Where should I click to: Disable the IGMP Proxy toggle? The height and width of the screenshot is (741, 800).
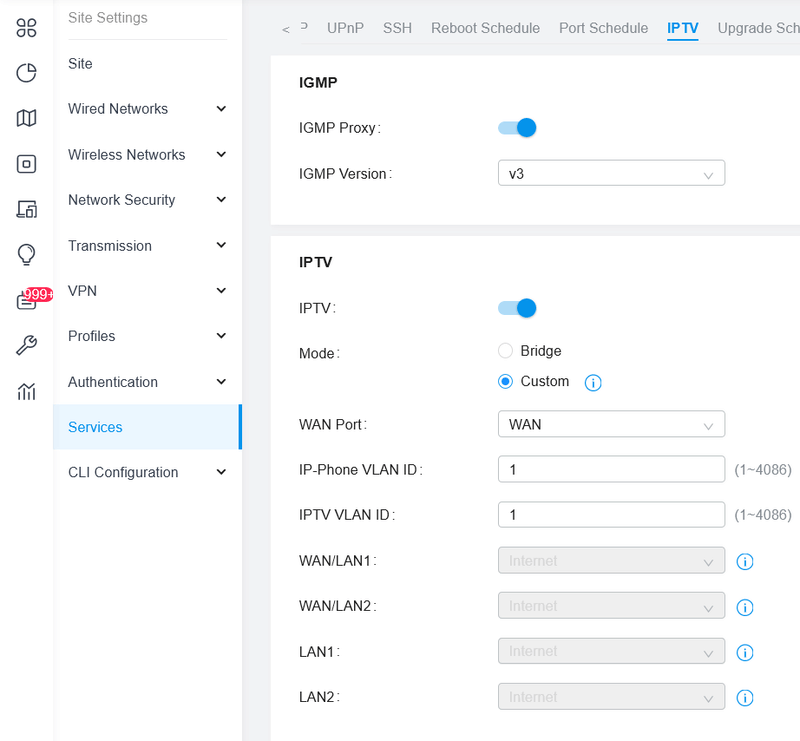coord(517,128)
